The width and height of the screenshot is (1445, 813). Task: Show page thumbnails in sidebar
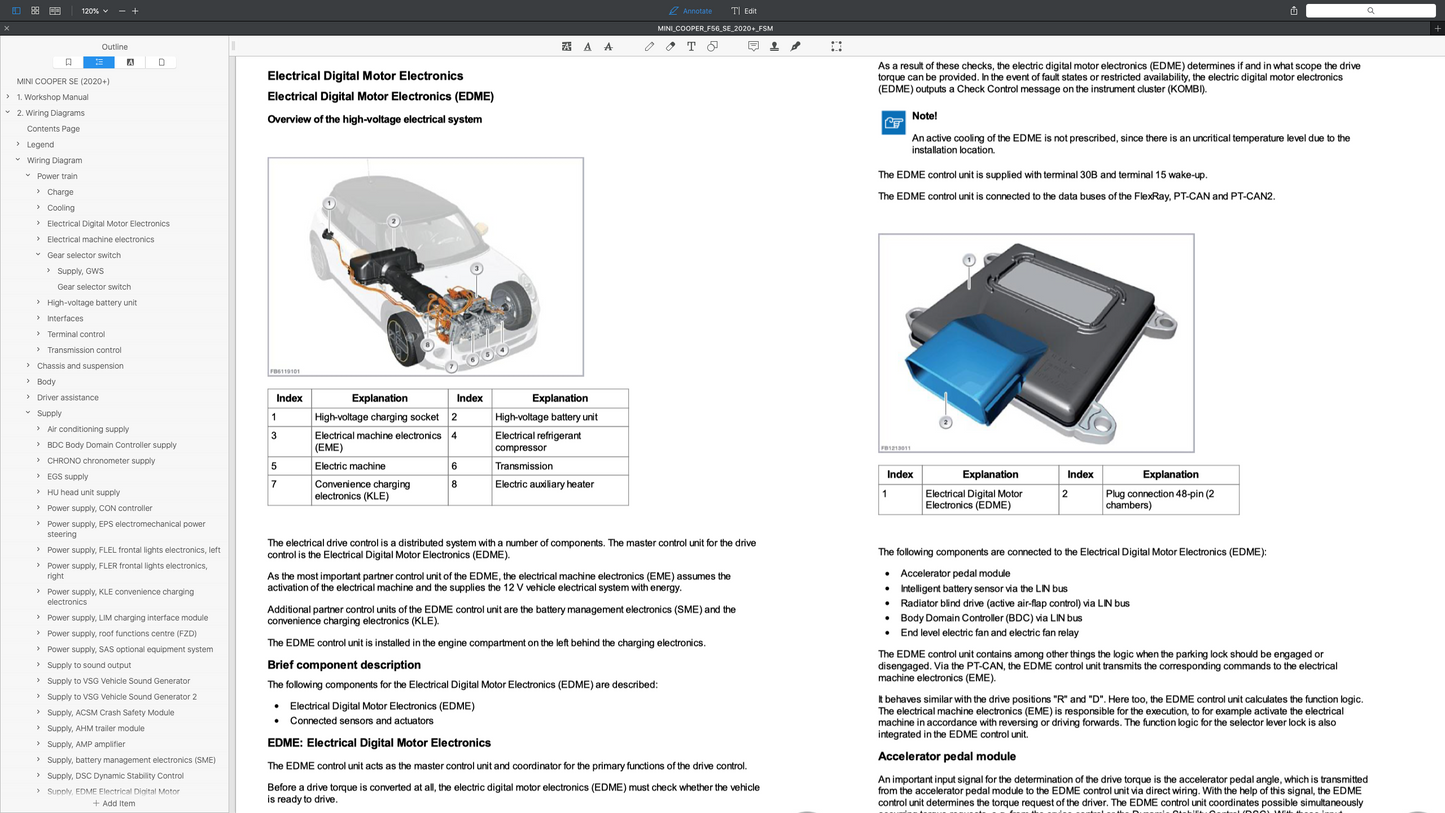pyautogui.click(x=161, y=62)
